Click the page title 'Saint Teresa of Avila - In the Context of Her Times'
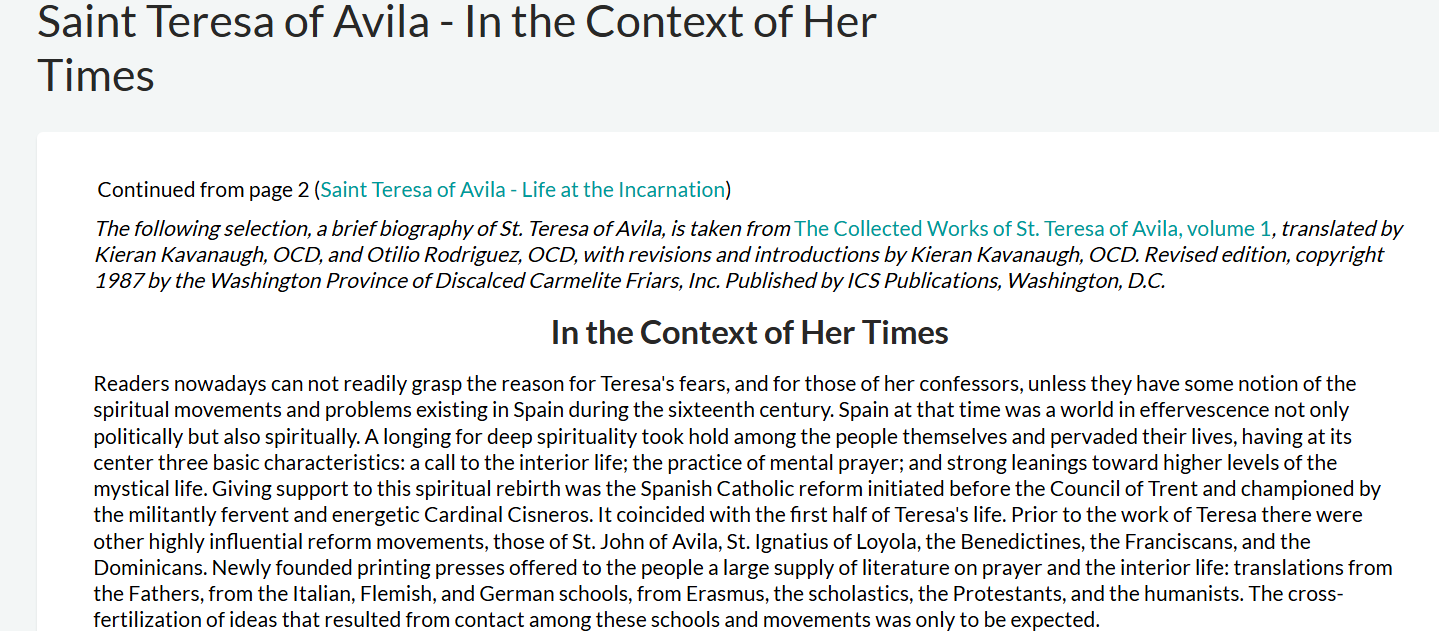This screenshot has height=631, width=1439. 457,48
